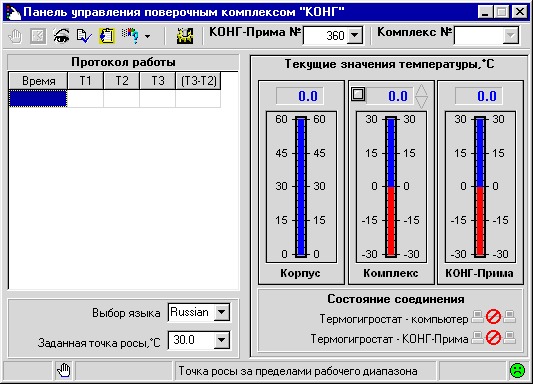The image size is (533, 384).
Task: Click the Комплекс thermometer gauge bar
Action: [x=391, y=187]
